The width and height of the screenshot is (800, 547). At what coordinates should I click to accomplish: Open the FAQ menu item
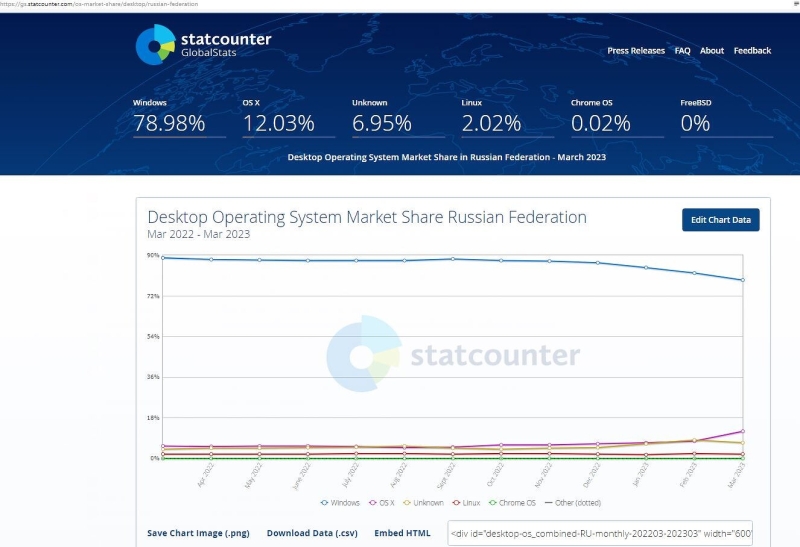pos(682,51)
